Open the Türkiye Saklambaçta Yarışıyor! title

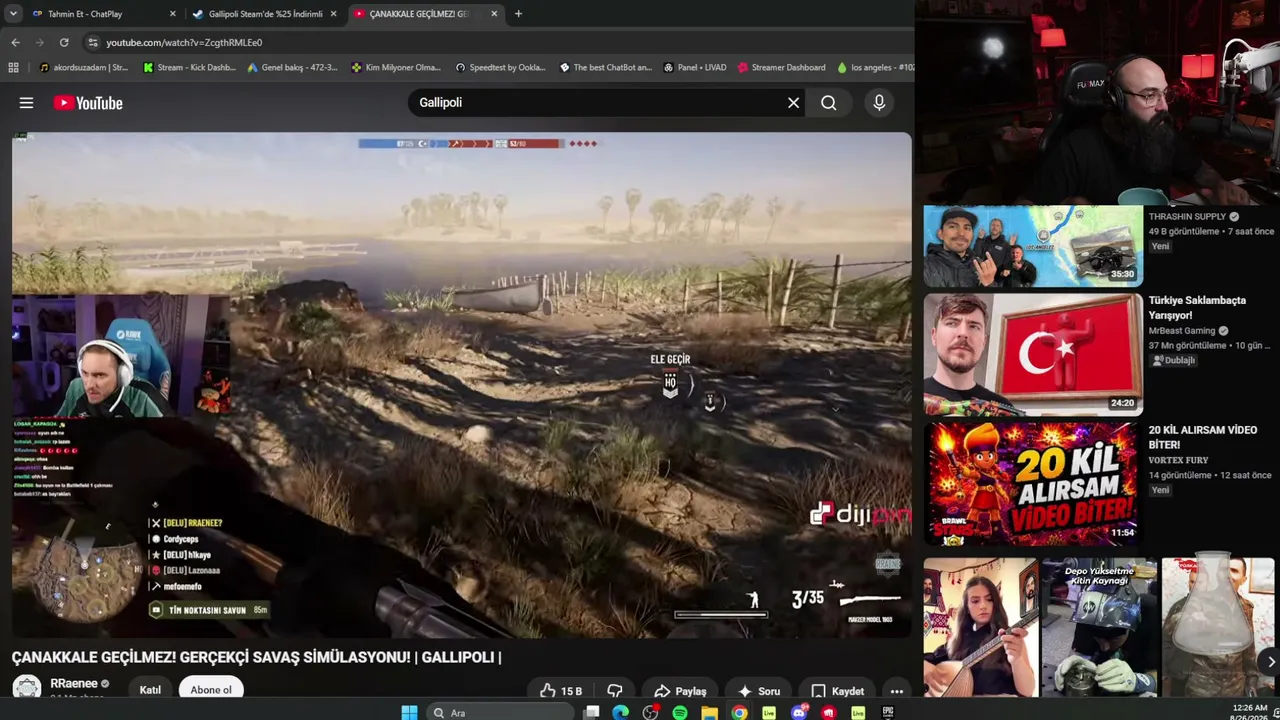tap(1197, 307)
